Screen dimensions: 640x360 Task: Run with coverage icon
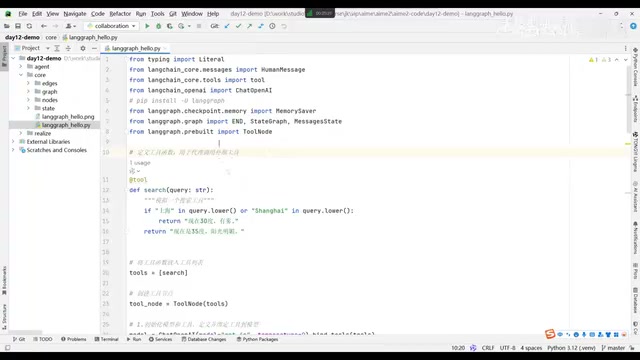[169, 26]
